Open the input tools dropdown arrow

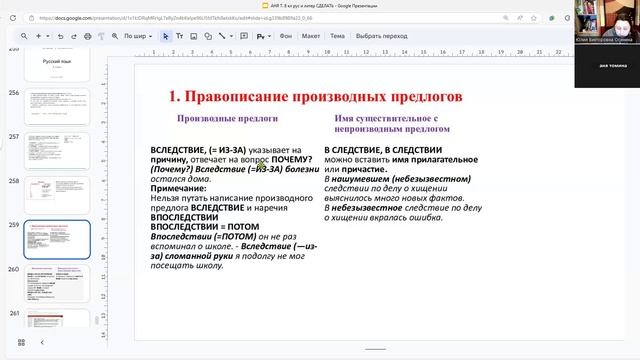269,36
